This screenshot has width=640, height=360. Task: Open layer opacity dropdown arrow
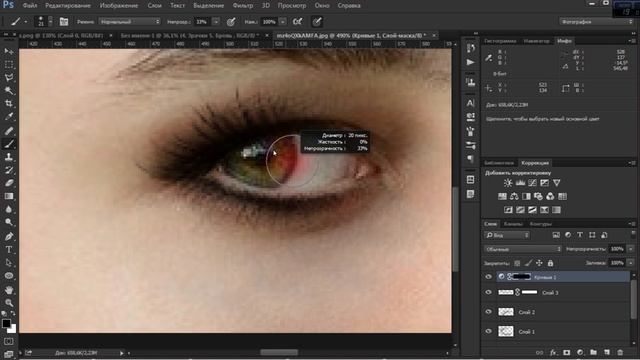[631, 249]
